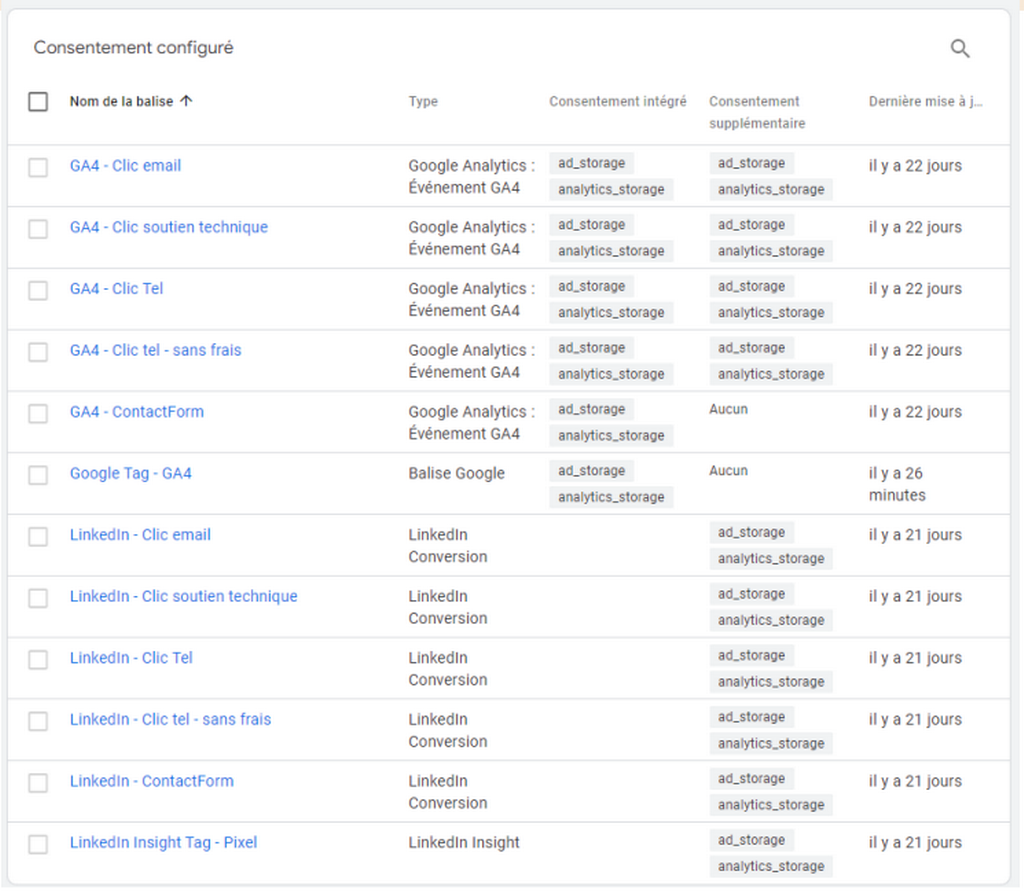The width and height of the screenshot is (1024, 893).
Task: Open LinkedIn - Clic tel - sans frais tag
Action: (170, 719)
